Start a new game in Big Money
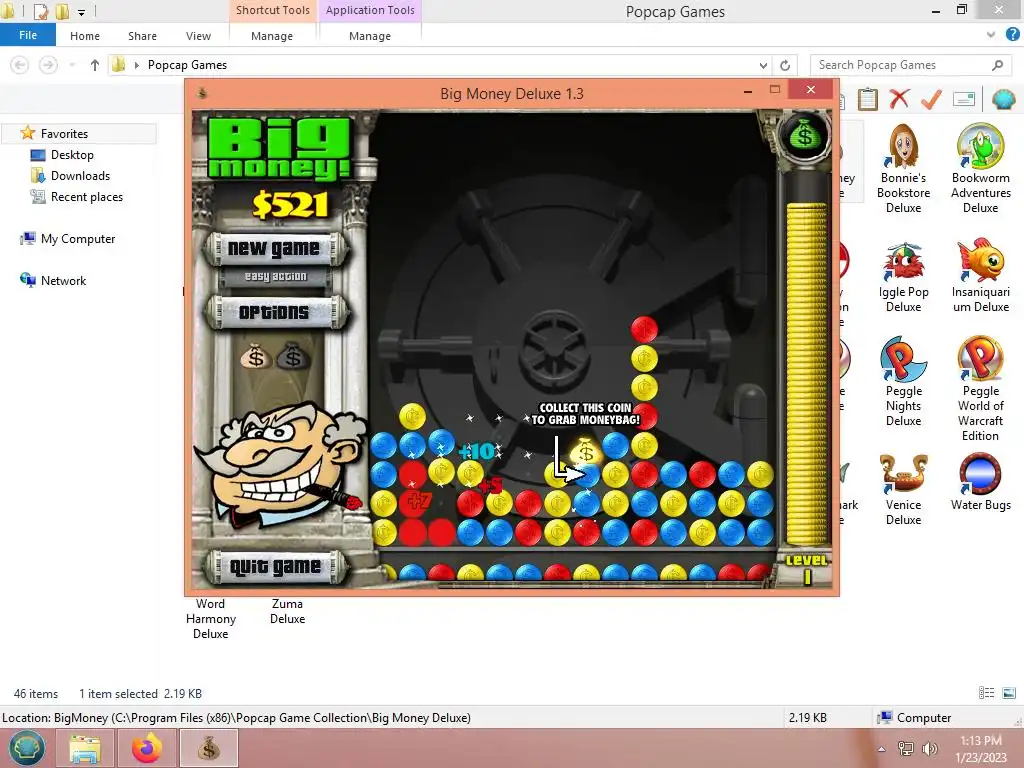 pos(274,249)
